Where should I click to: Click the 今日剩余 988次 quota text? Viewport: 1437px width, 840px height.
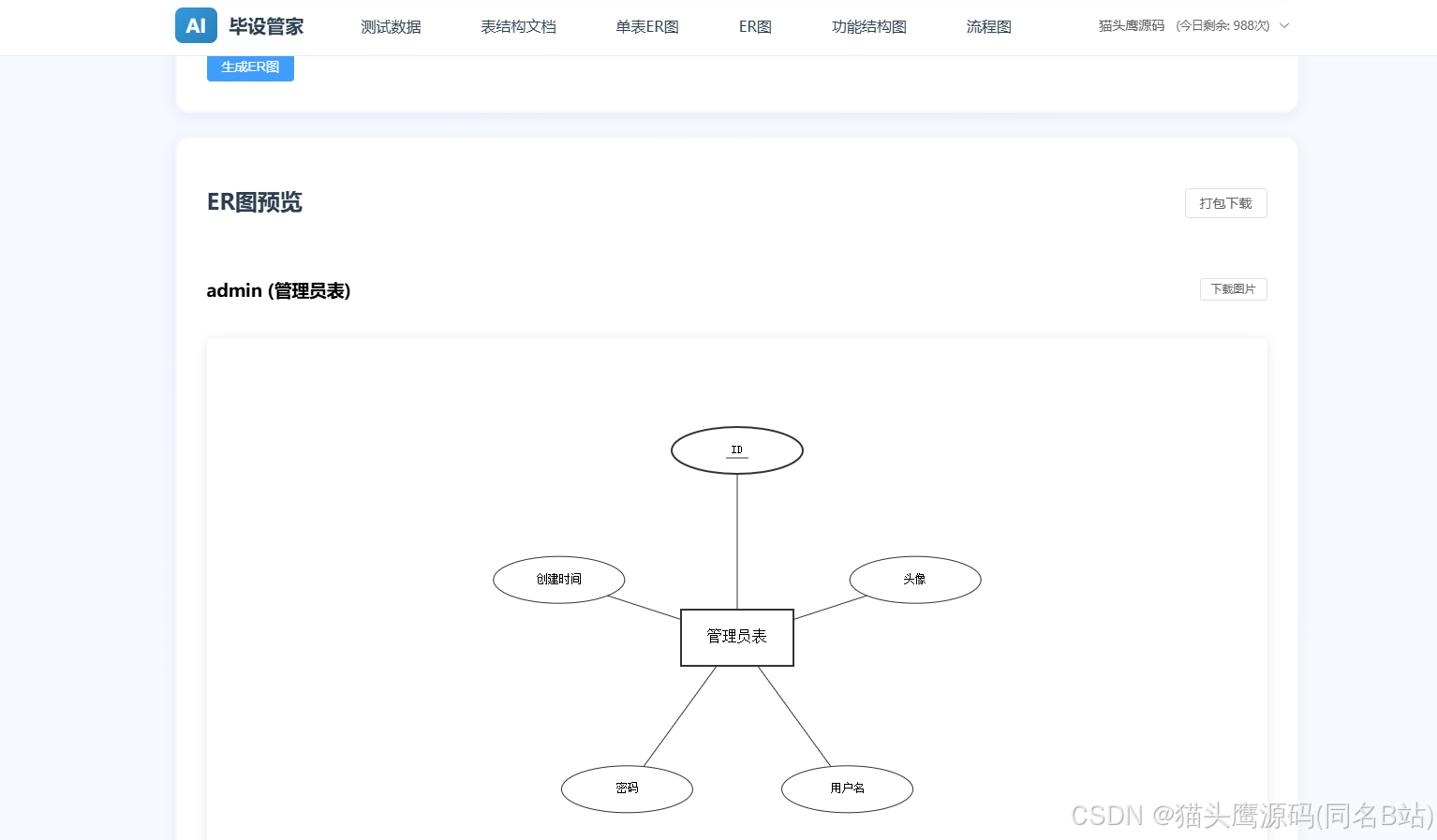pos(1222,25)
